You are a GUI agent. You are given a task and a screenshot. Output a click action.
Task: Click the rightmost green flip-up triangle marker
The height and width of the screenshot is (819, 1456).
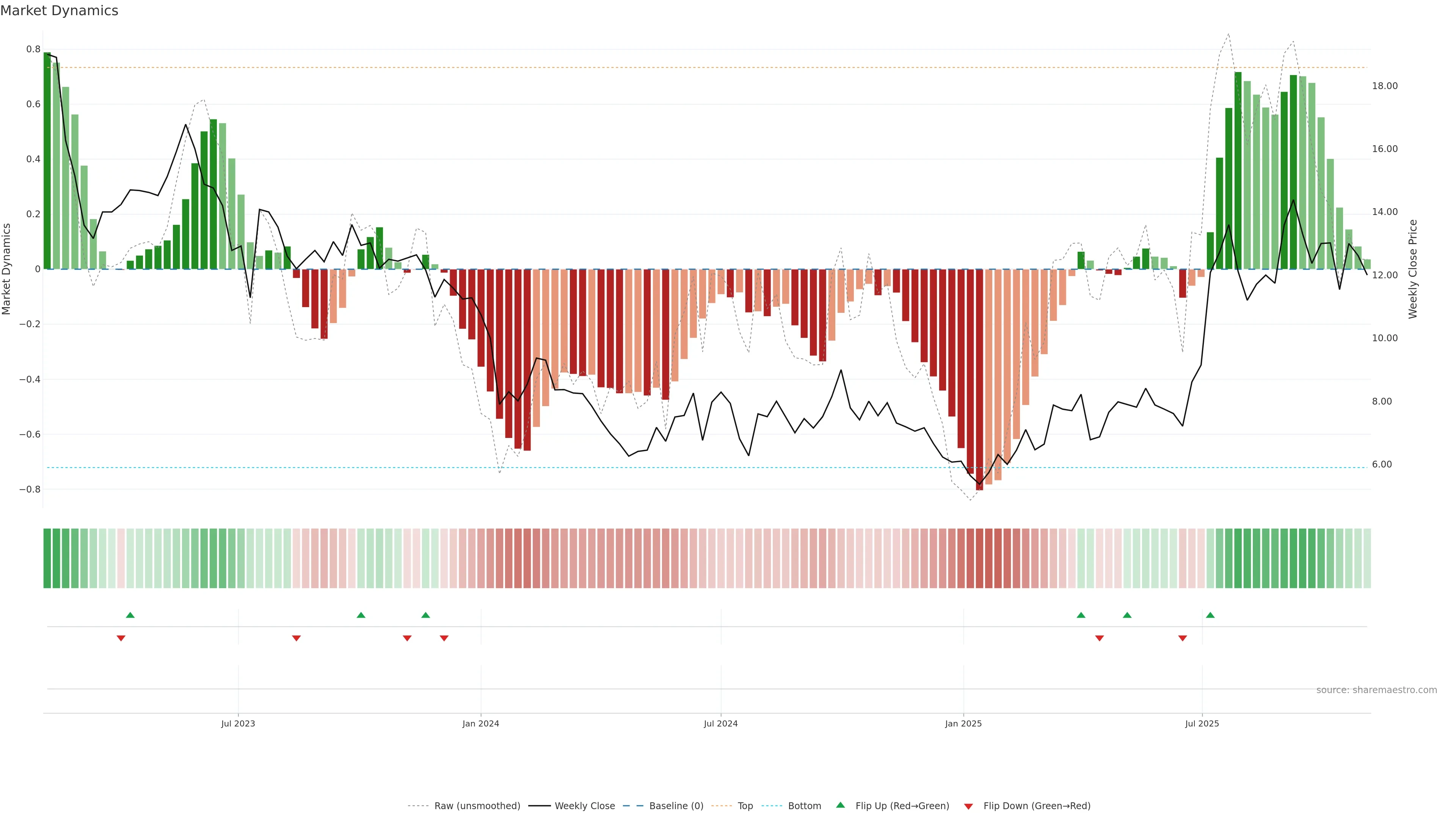point(1210,615)
